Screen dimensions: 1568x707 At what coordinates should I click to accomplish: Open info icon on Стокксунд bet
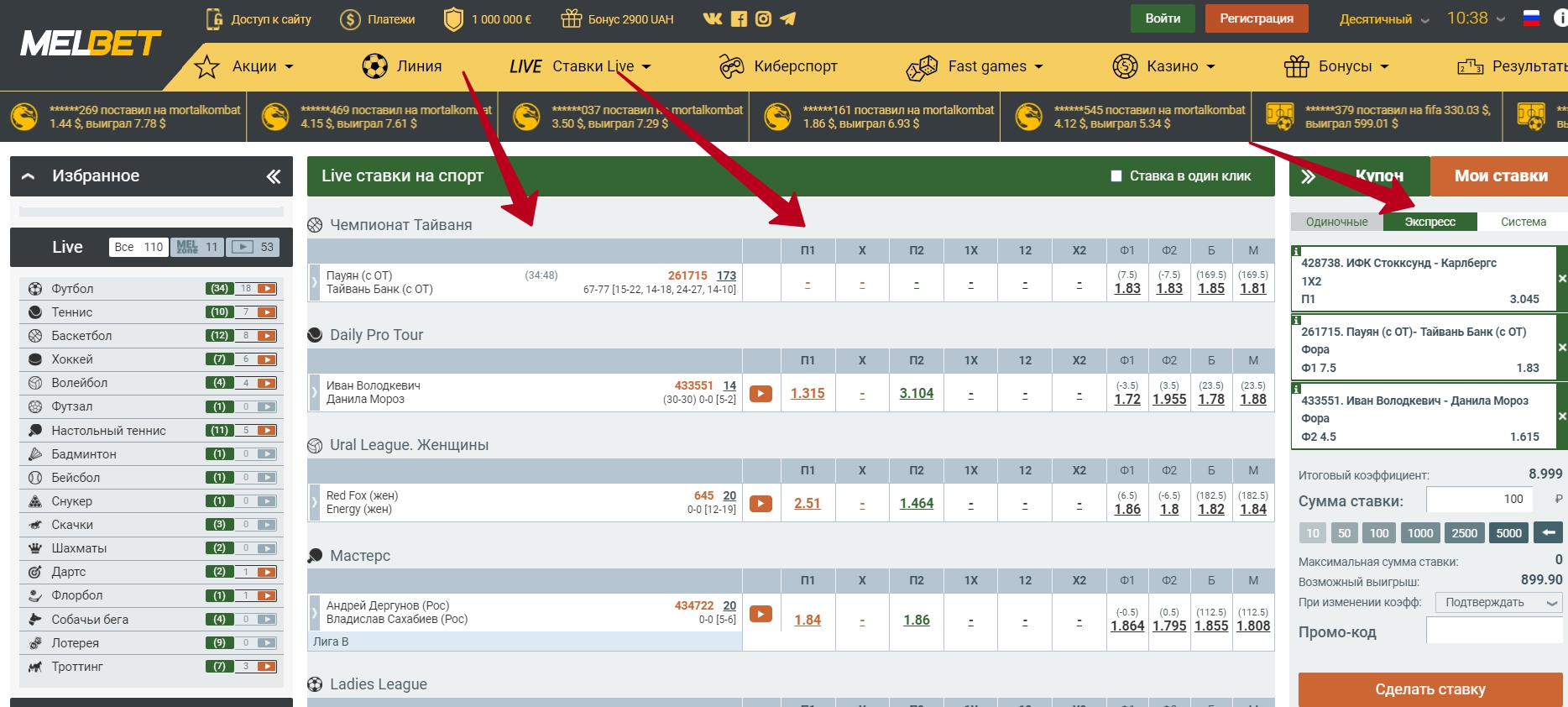pos(1296,251)
